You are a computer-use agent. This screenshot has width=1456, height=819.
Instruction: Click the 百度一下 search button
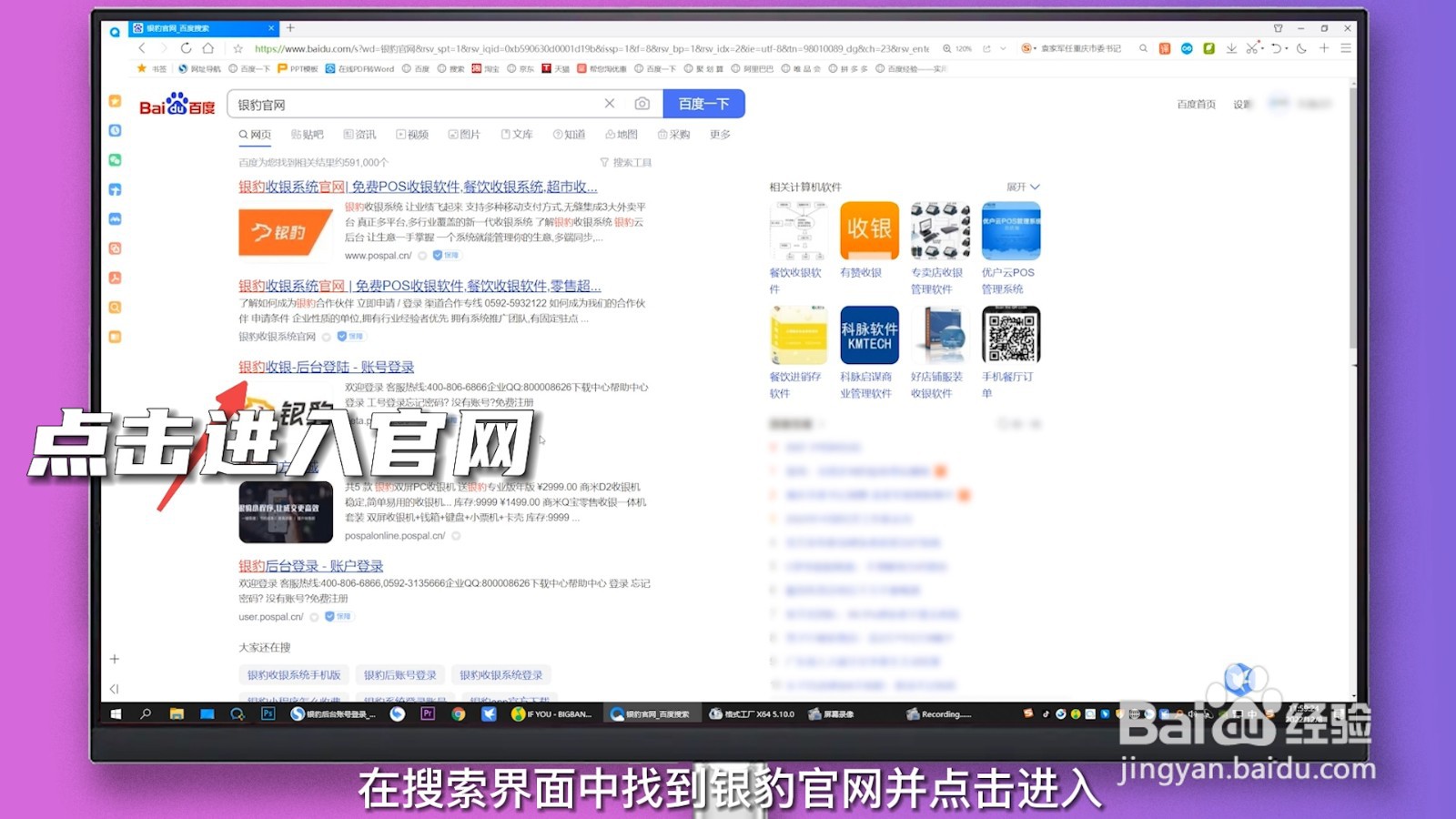pos(703,104)
